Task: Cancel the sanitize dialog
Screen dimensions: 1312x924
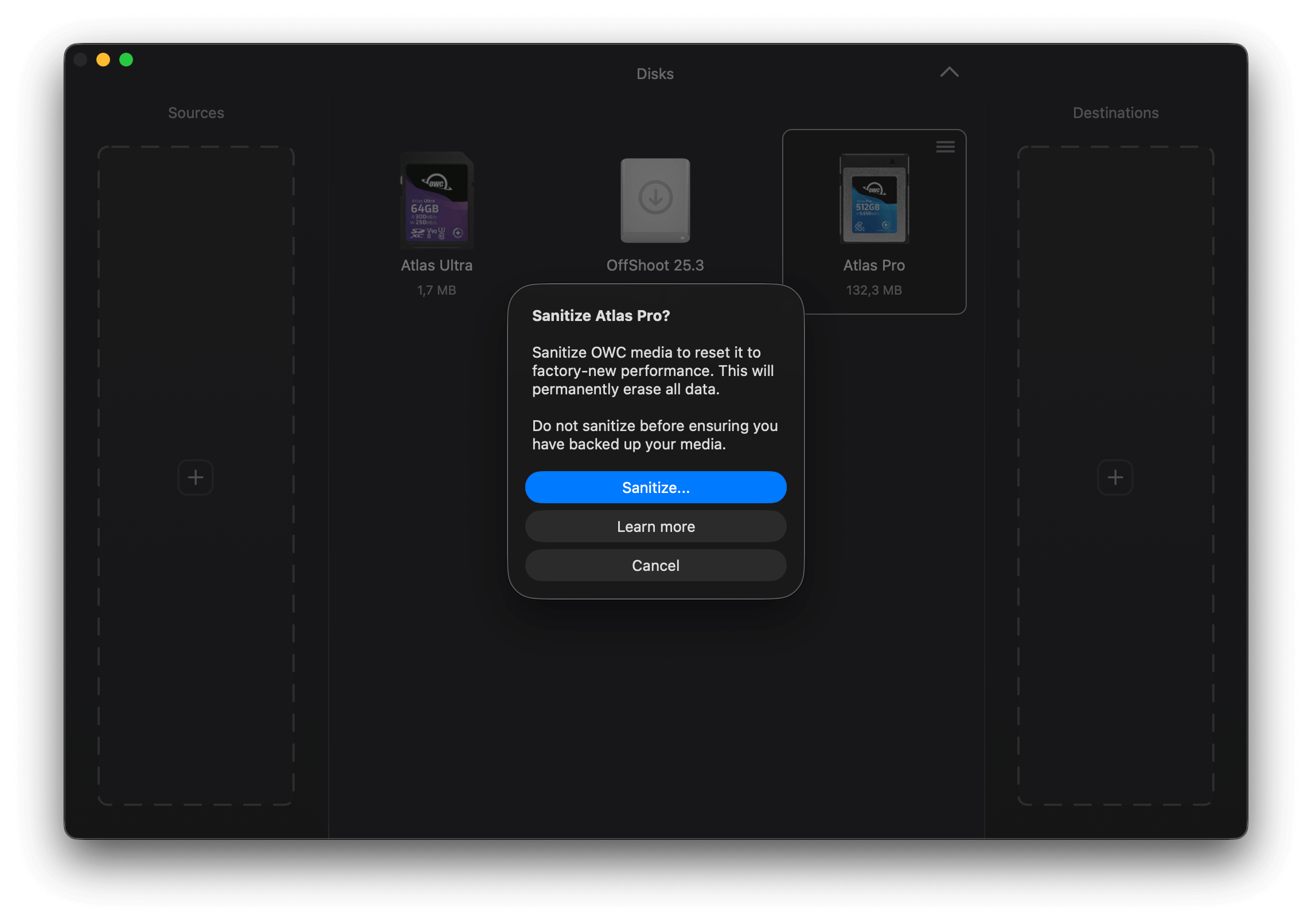Action: pos(655,566)
